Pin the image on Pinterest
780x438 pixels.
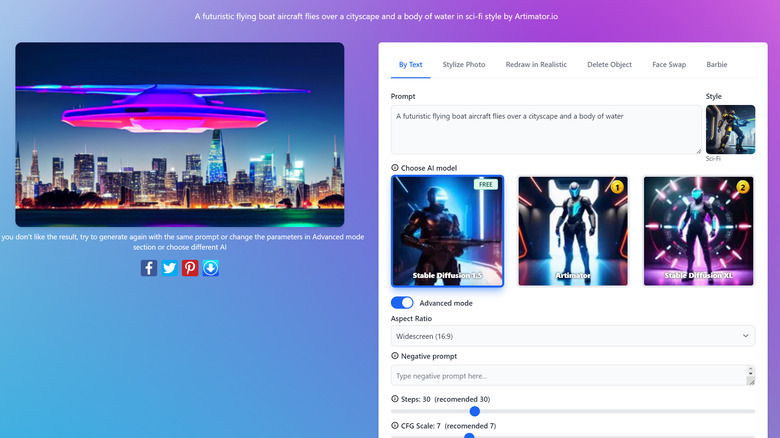pyautogui.click(x=190, y=268)
